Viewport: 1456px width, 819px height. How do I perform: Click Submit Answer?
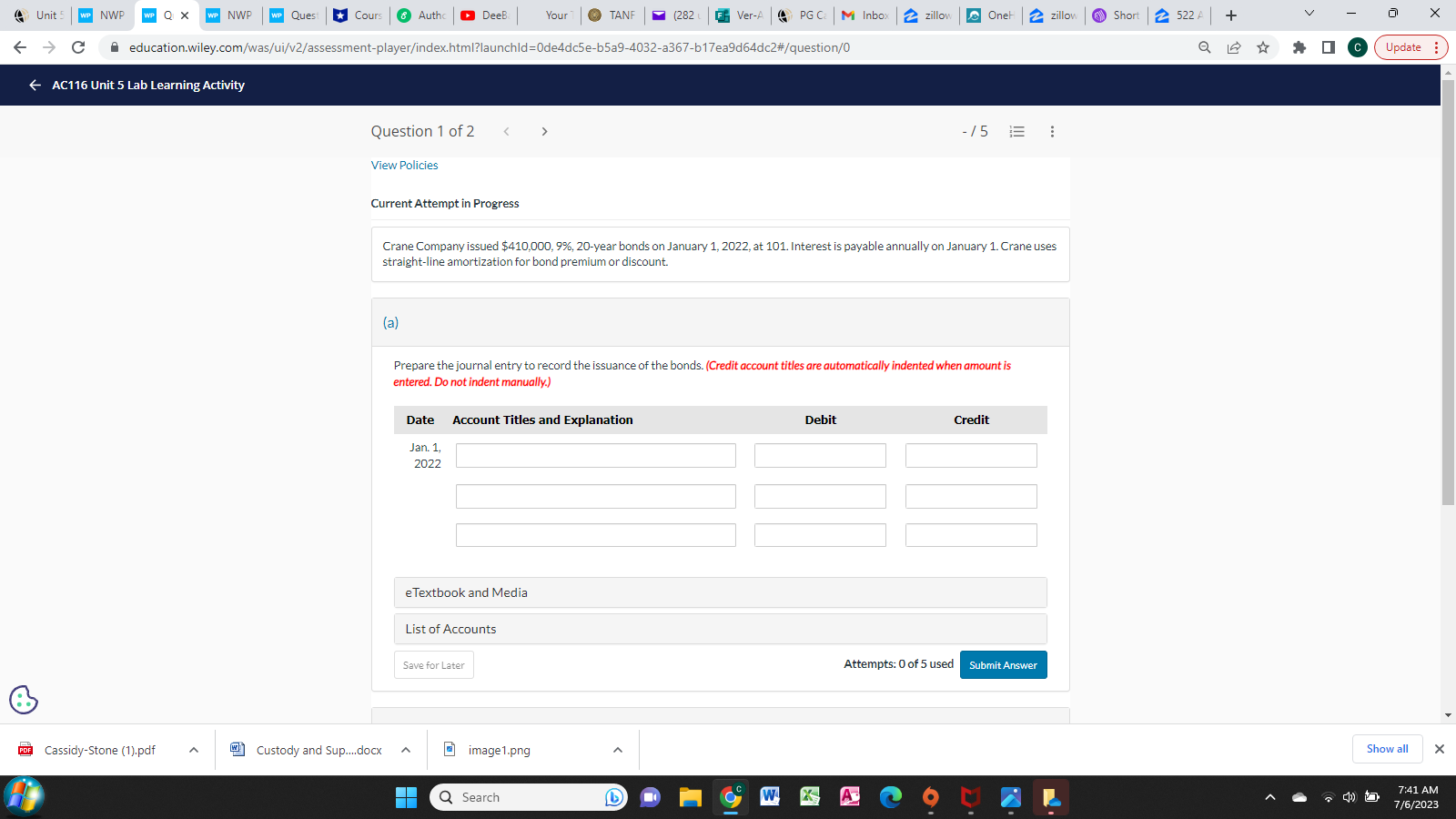(x=1003, y=664)
